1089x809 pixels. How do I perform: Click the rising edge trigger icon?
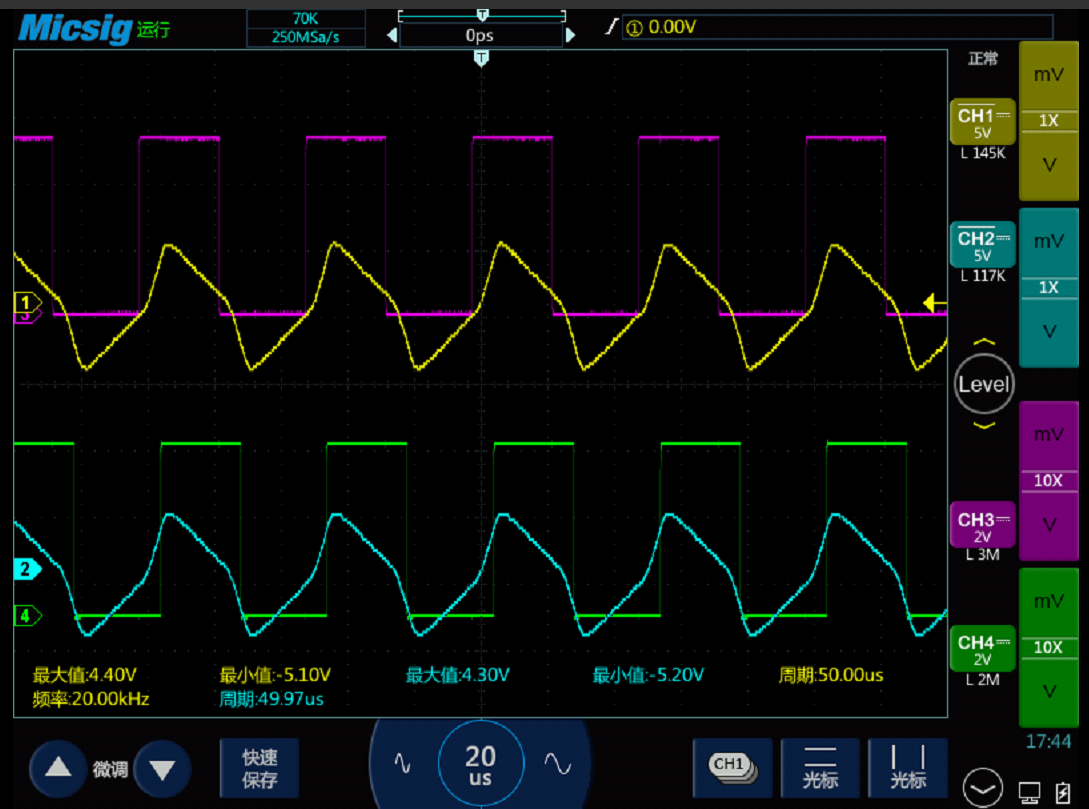coord(611,27)
